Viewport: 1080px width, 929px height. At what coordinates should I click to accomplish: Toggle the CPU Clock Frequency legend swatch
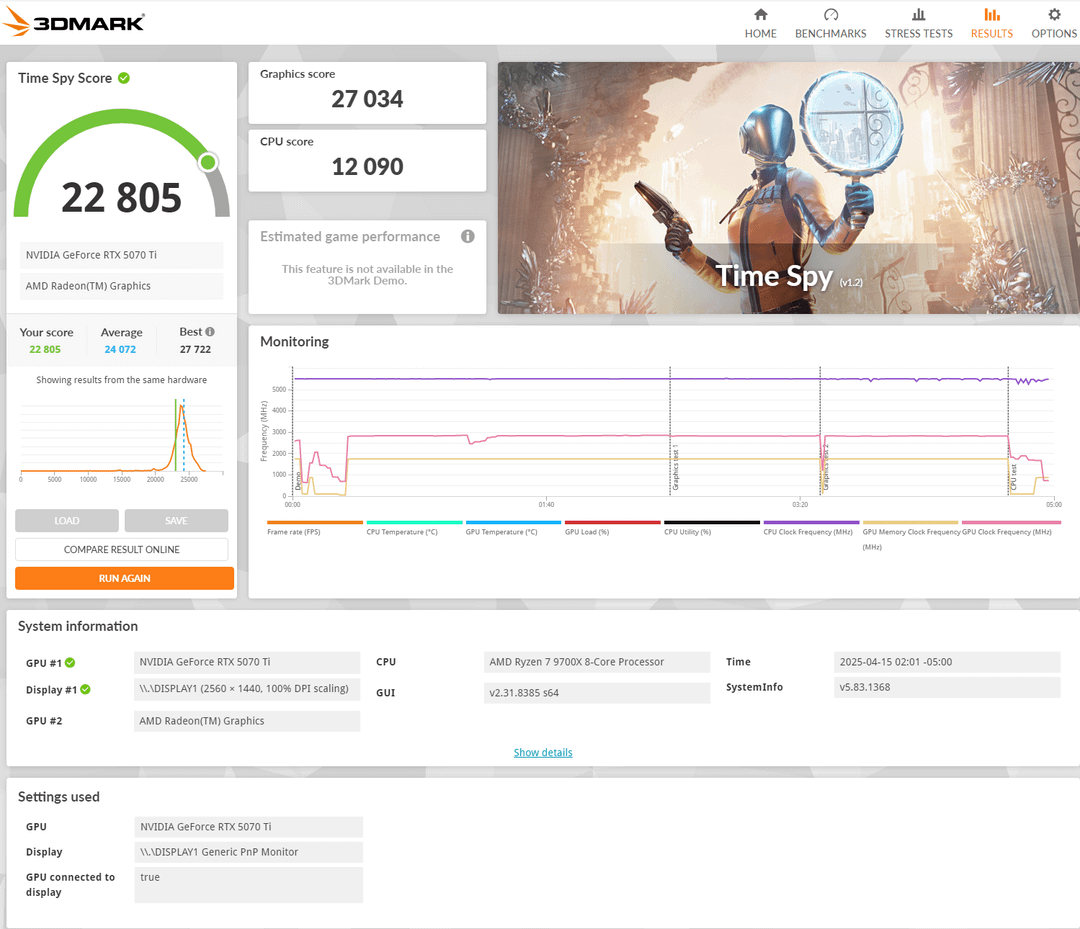811,523
